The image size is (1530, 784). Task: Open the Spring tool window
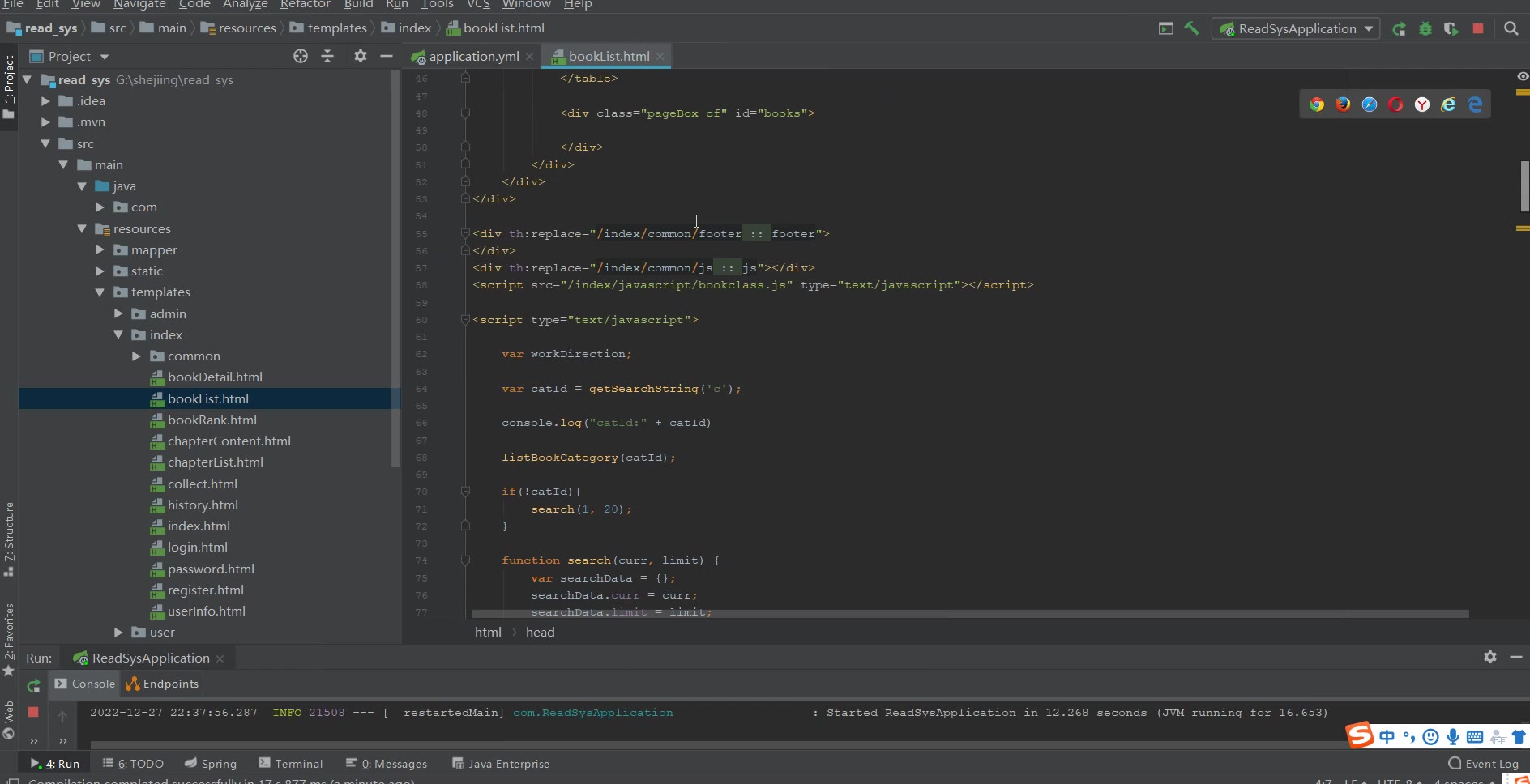[211, 763]
